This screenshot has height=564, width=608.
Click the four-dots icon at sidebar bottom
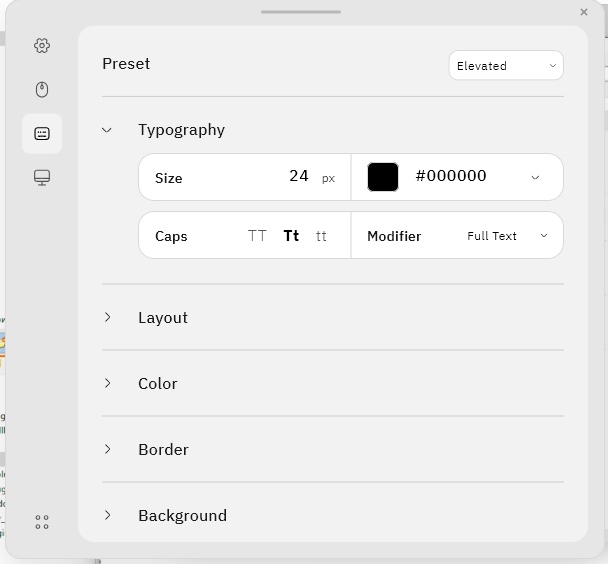(x=42, y=522)
